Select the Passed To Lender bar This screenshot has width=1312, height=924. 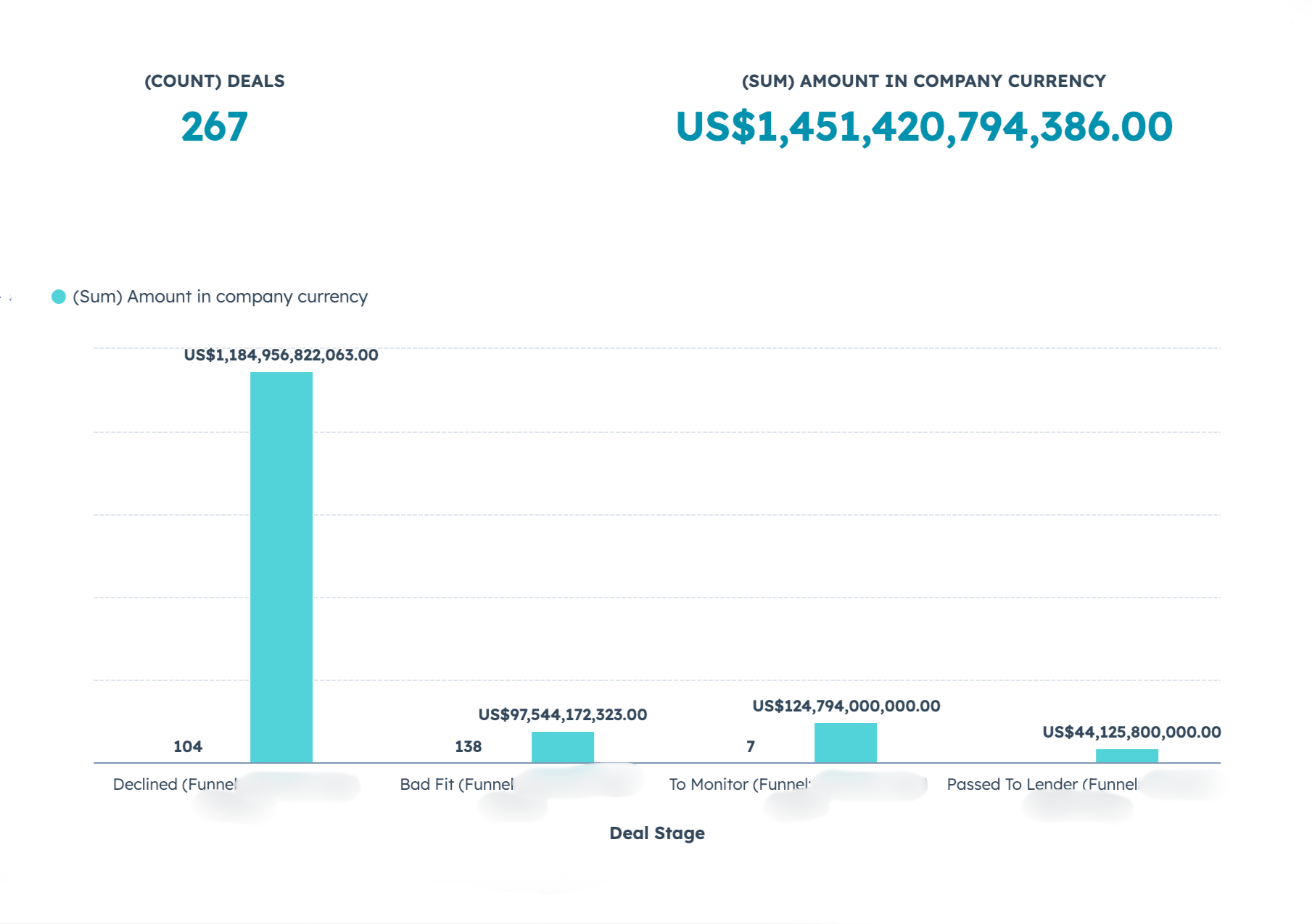click(x=1126, y=756)
